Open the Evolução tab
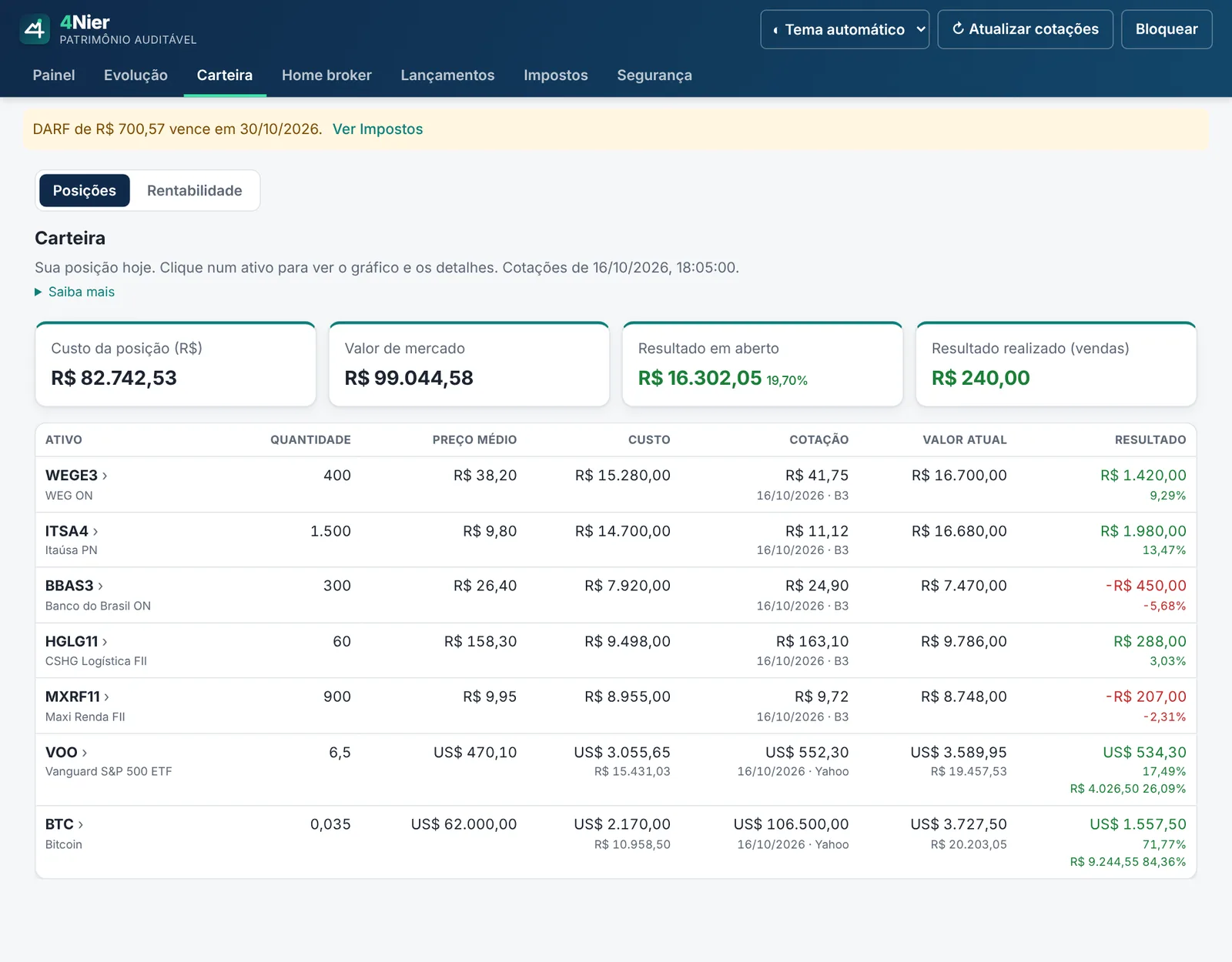This screenshot has height=962, width=1232. point(136,75)
